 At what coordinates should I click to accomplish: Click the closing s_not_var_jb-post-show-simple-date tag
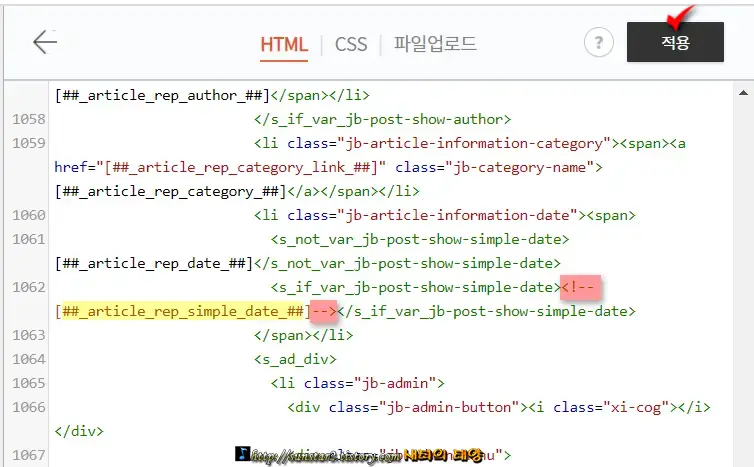coord(407,264)
